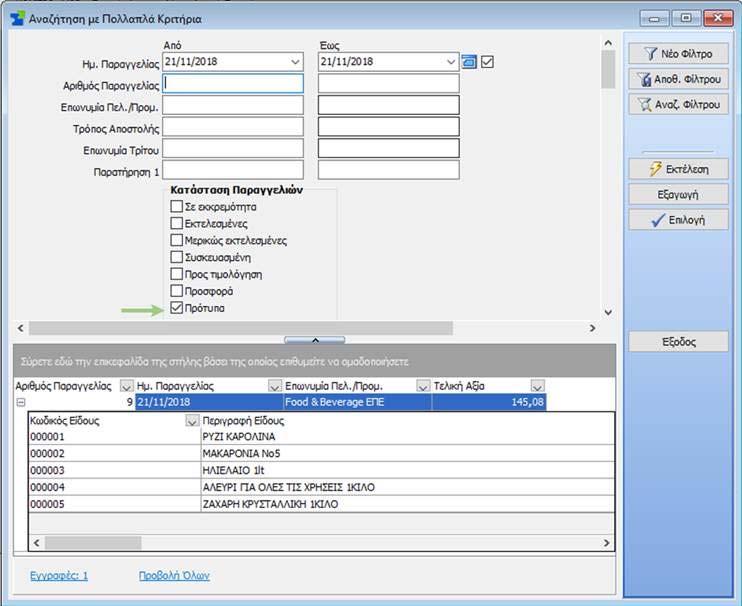
Task: Open Τελική Αξία column filter dropdown
Action: (538, 386)
